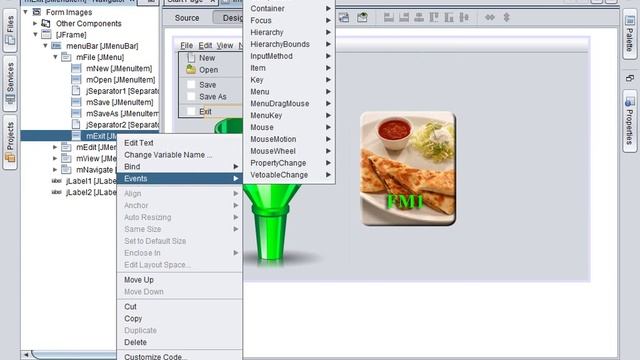Click the restore-window icon below Palette

pyautogui.click(x=630, y=78)
